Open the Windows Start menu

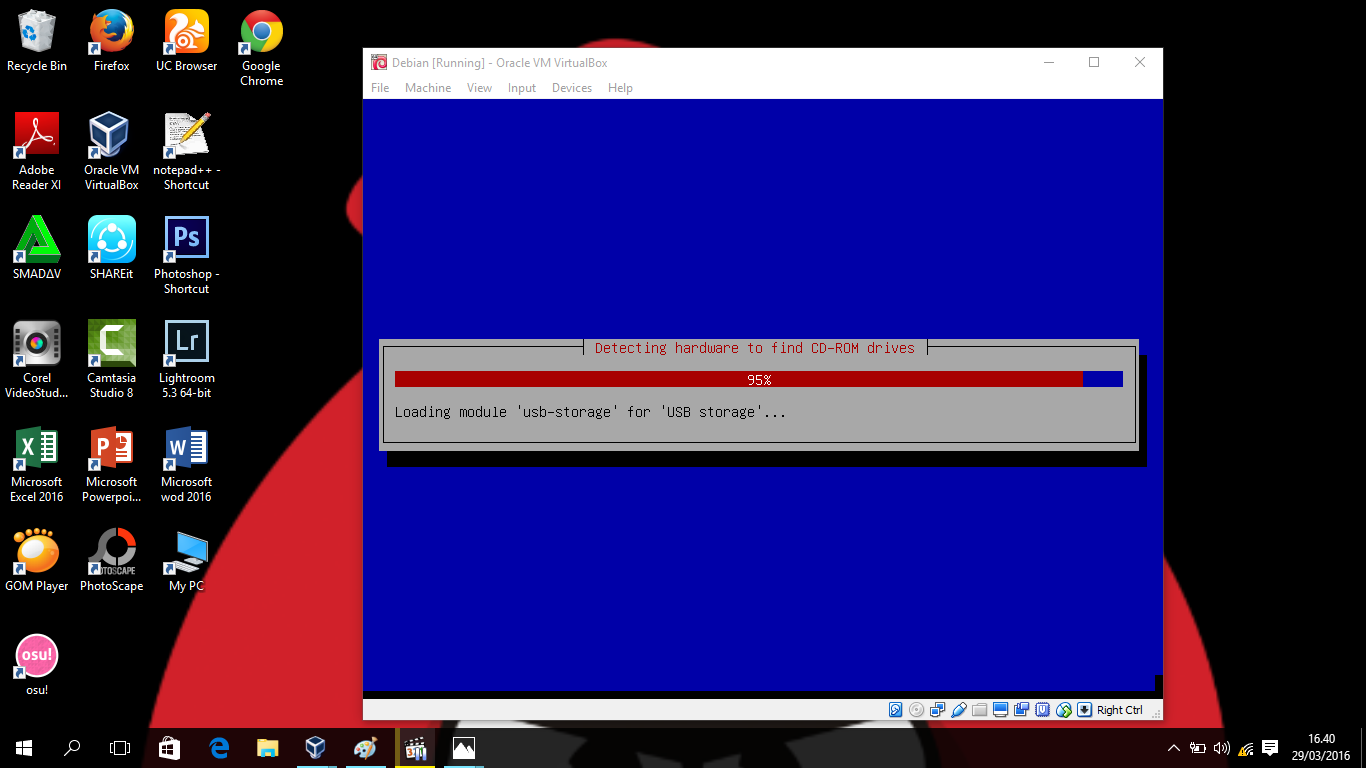coord(24,748)
